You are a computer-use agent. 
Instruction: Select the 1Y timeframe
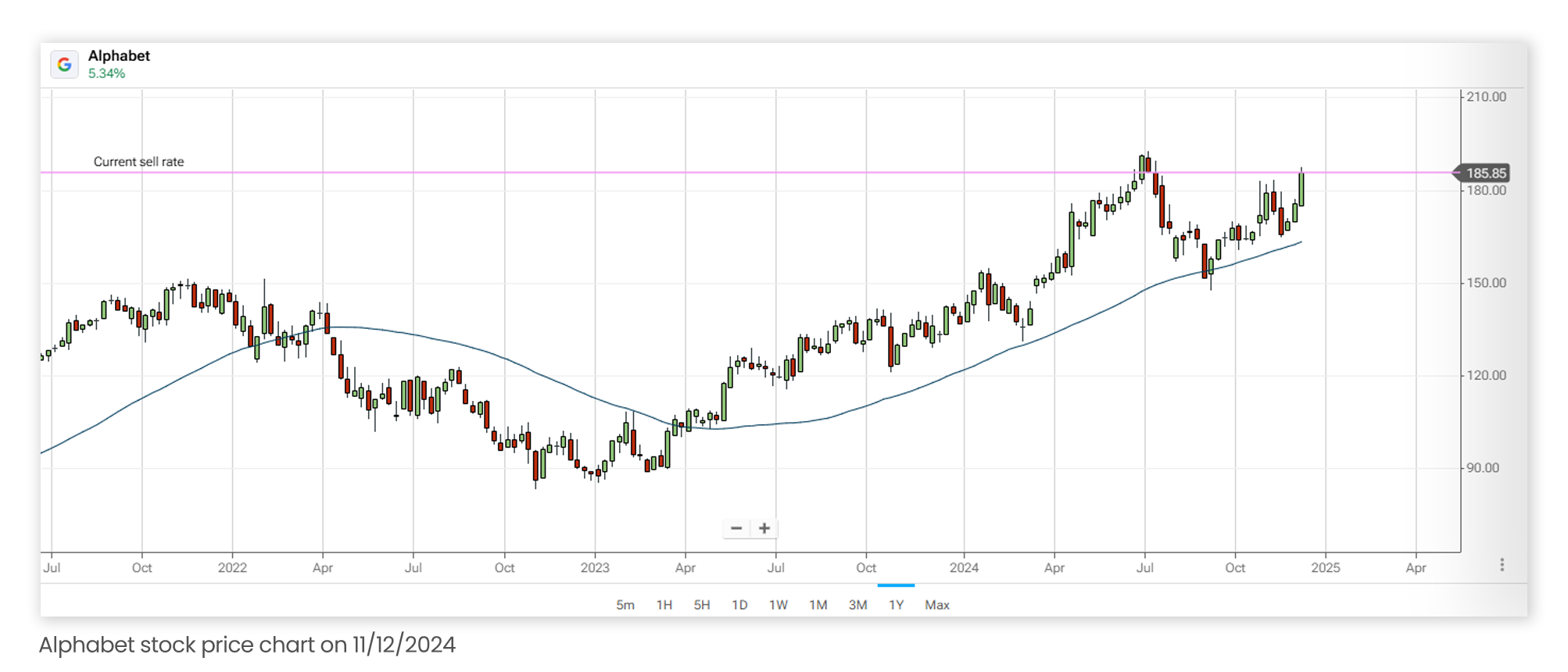click(897, 605)
